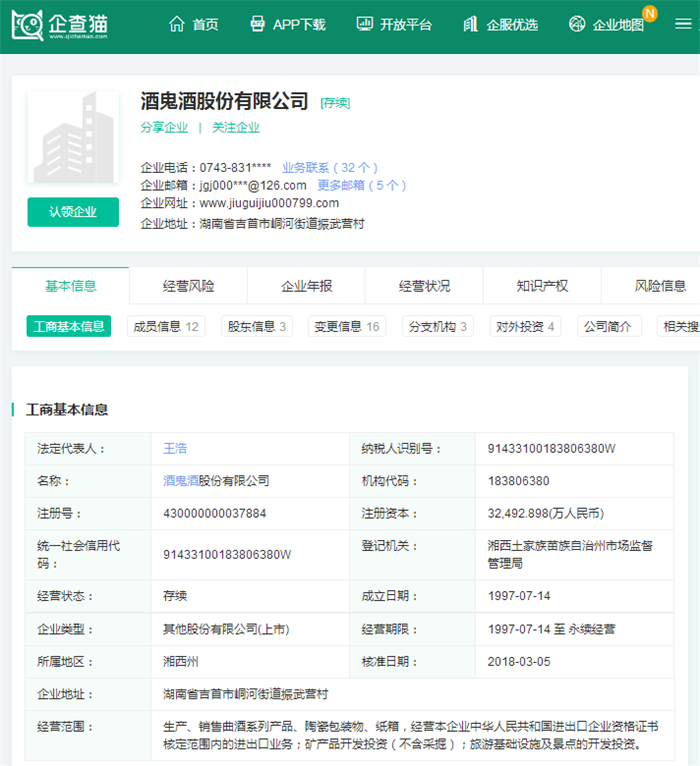
Task: Click the 工商基本信息 section heading
Action: (x=67, y=409)
